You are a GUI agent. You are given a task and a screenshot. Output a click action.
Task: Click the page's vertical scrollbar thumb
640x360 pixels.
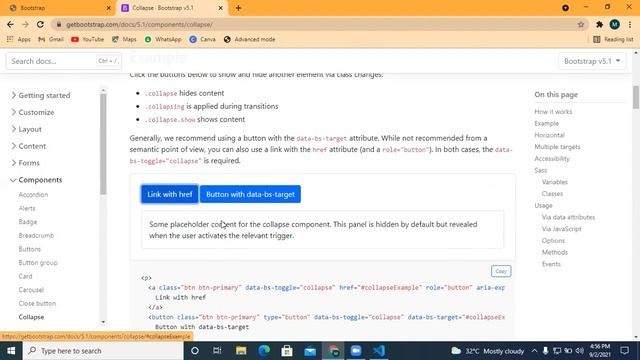tap(636, 97)
